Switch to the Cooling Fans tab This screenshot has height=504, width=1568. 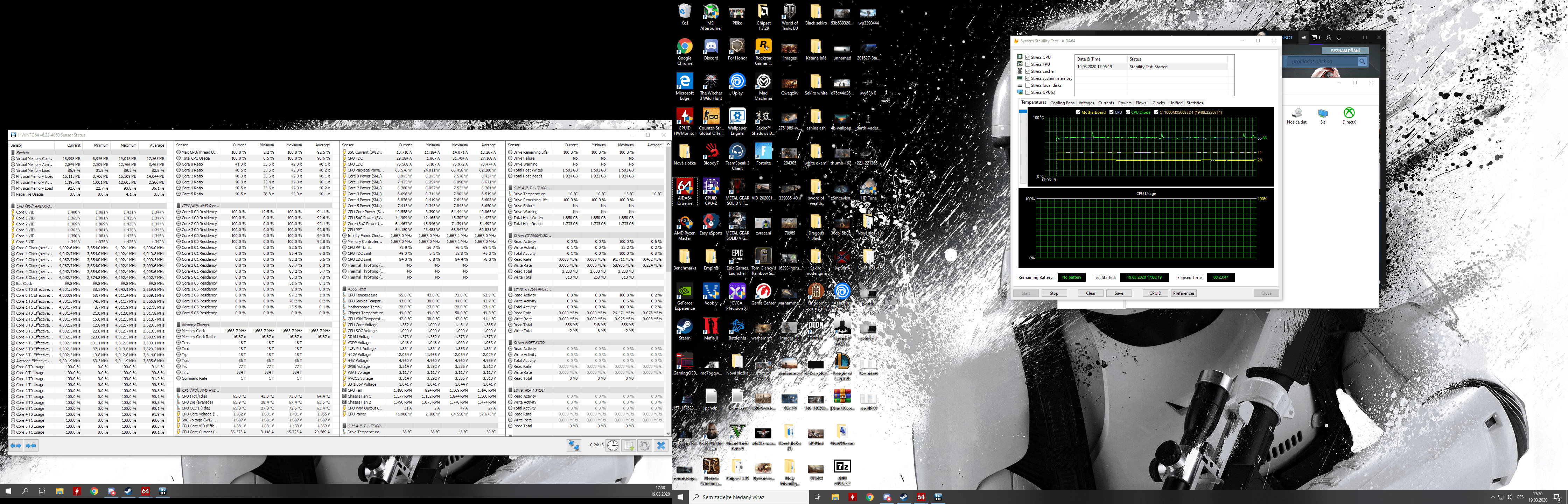tap(1062, 103)
